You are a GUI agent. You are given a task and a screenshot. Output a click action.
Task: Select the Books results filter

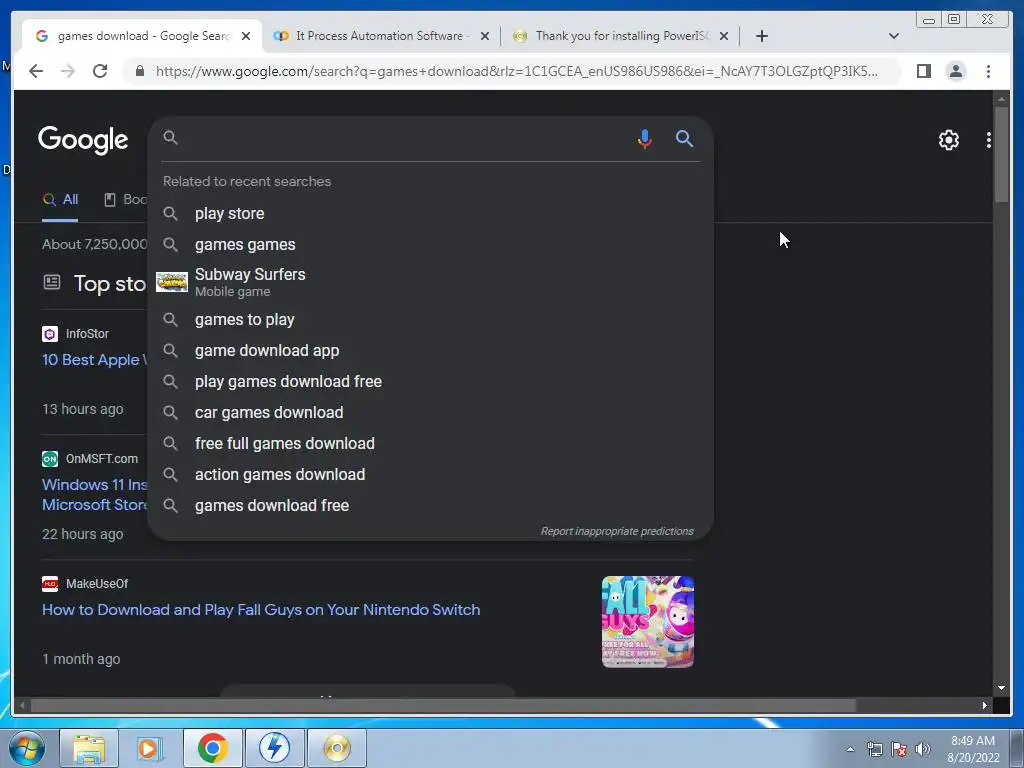click(x=125, y=200)
